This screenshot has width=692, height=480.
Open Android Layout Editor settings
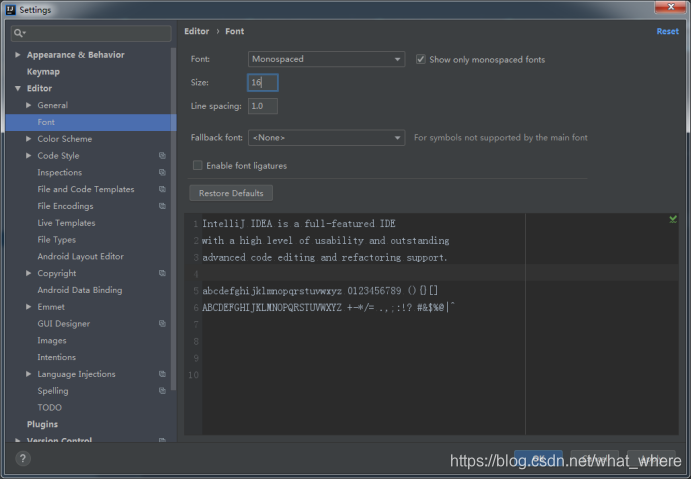pyautogui.click(x=80, y=256)
